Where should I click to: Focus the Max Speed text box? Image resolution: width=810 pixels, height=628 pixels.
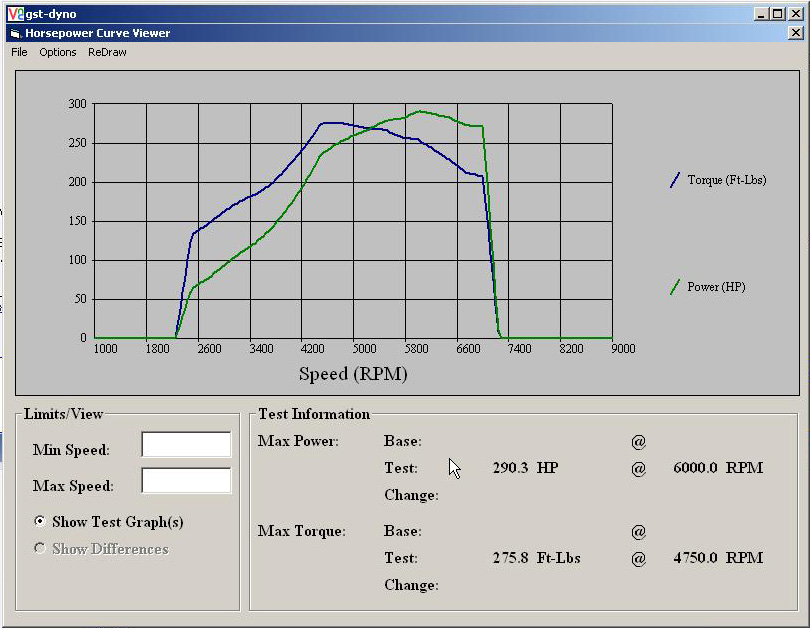(186, 481)
